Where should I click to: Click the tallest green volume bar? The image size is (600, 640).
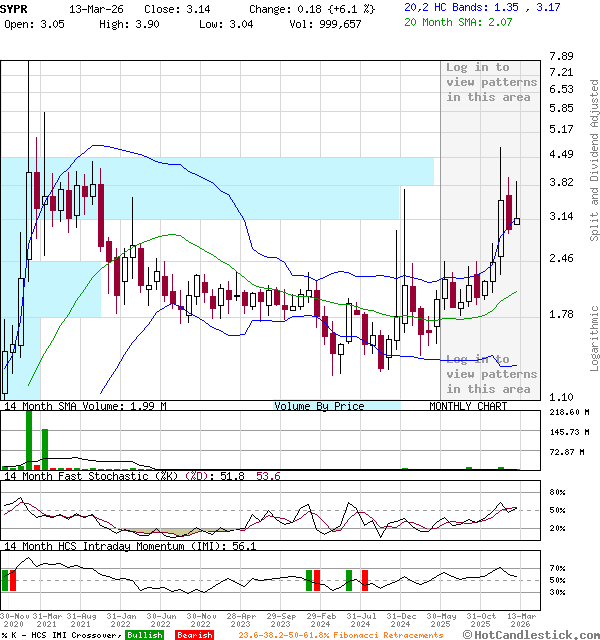point(29,438)
